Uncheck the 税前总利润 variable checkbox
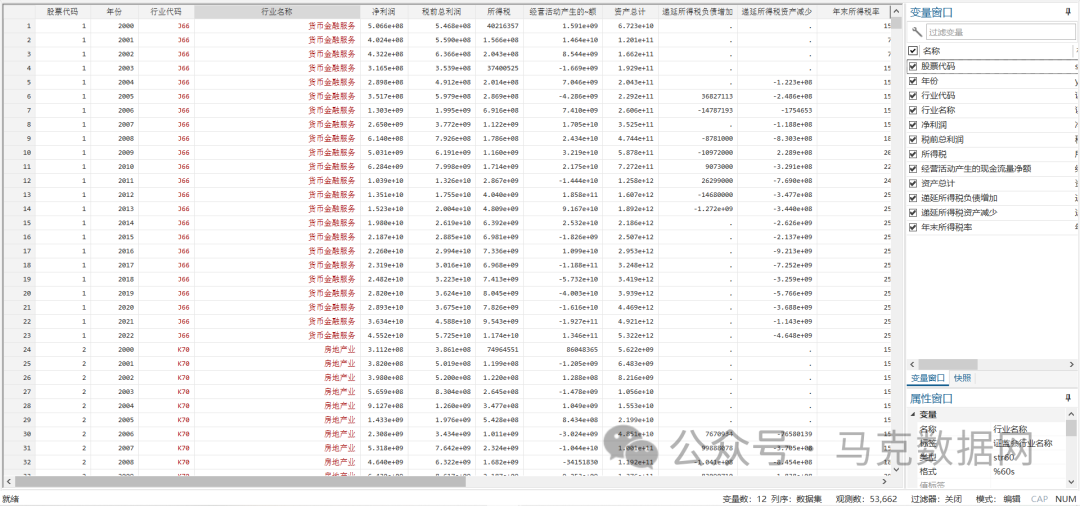 913,139
